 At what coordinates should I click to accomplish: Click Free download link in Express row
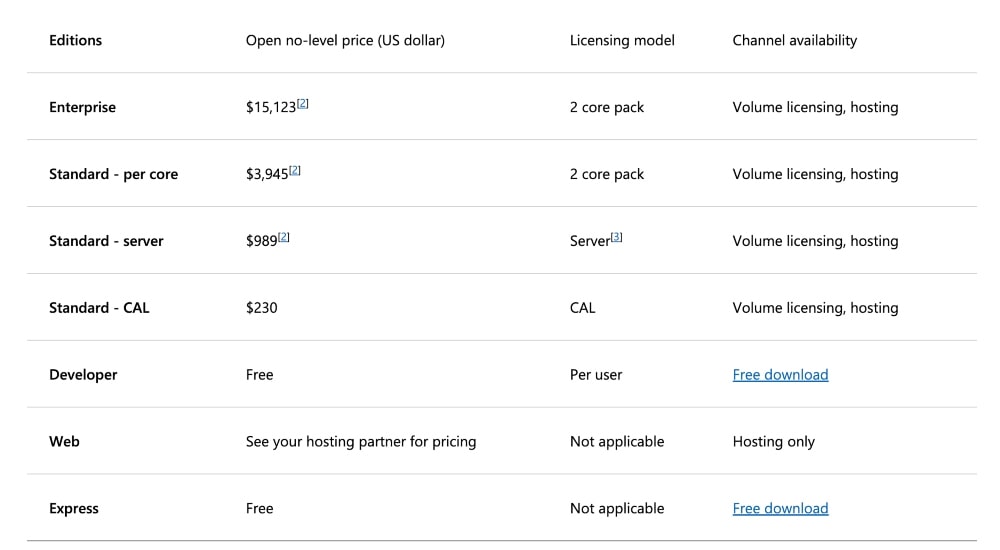(x=780, y=509)
